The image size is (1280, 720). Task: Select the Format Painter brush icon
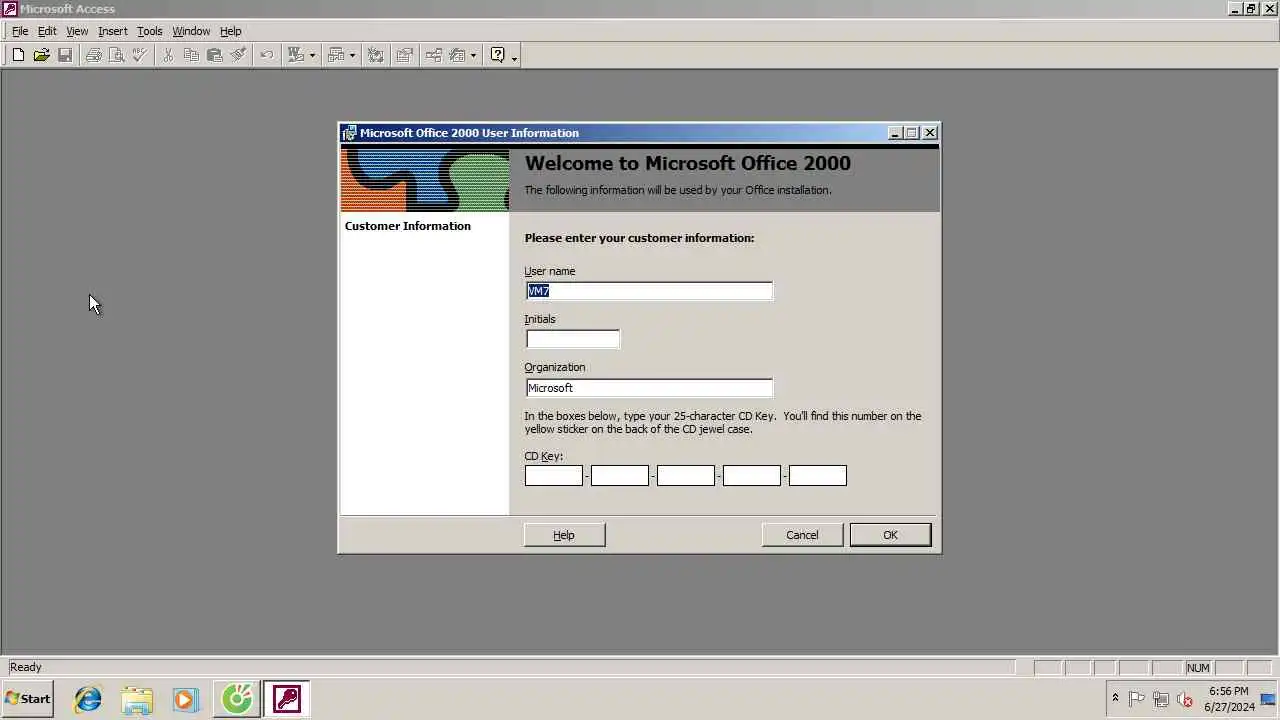click(x=238, y=55)
